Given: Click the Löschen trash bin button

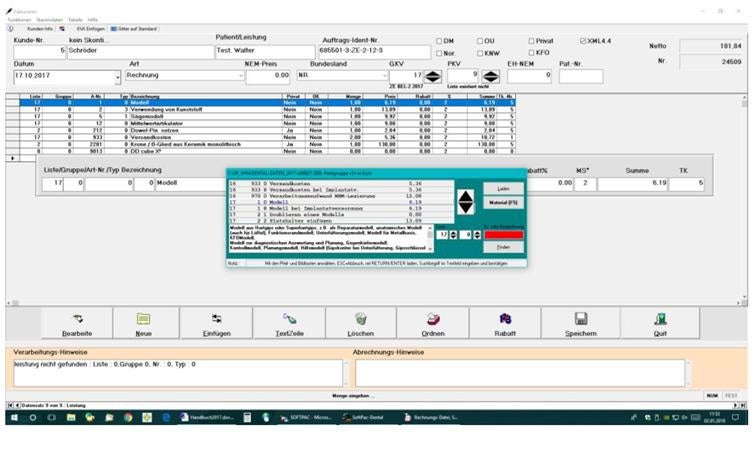Looking at the screenshot, I should pyautogui.click(x=361, y=324).
